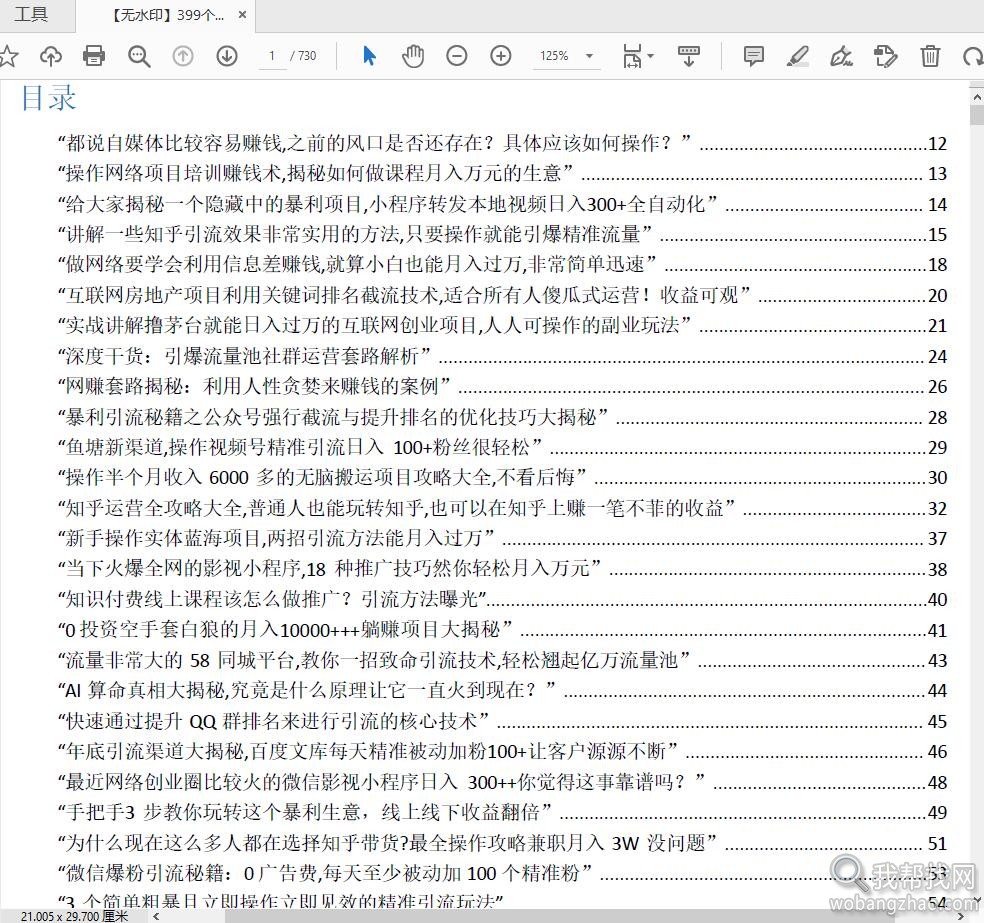Open TOC entry “微信爆粉引流秘籍
The image size is (984, 923).
tap(502, 873)
